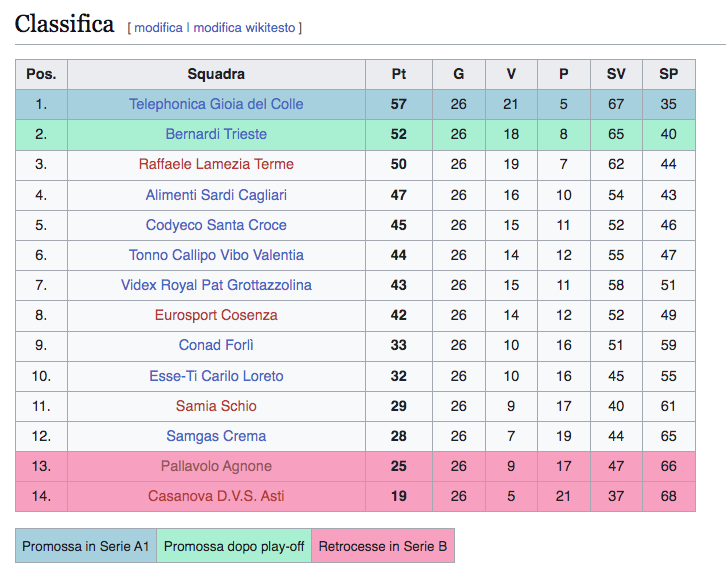Open Videx Royal Pat Grottazzolina link
This screenshot has height=570, width=726.
[x=216, y=285]
